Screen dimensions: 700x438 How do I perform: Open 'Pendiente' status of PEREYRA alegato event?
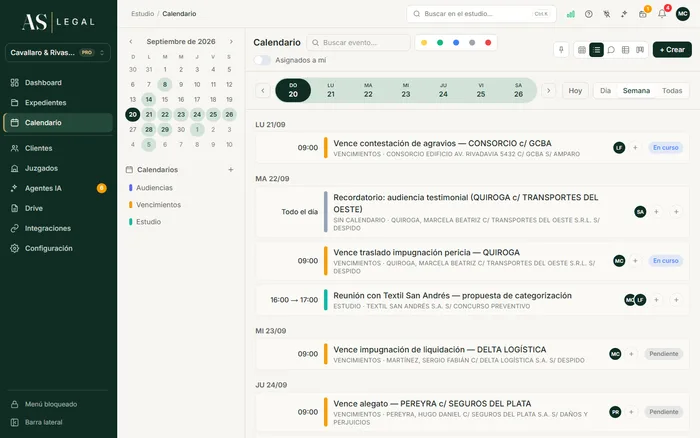(663, 412)
